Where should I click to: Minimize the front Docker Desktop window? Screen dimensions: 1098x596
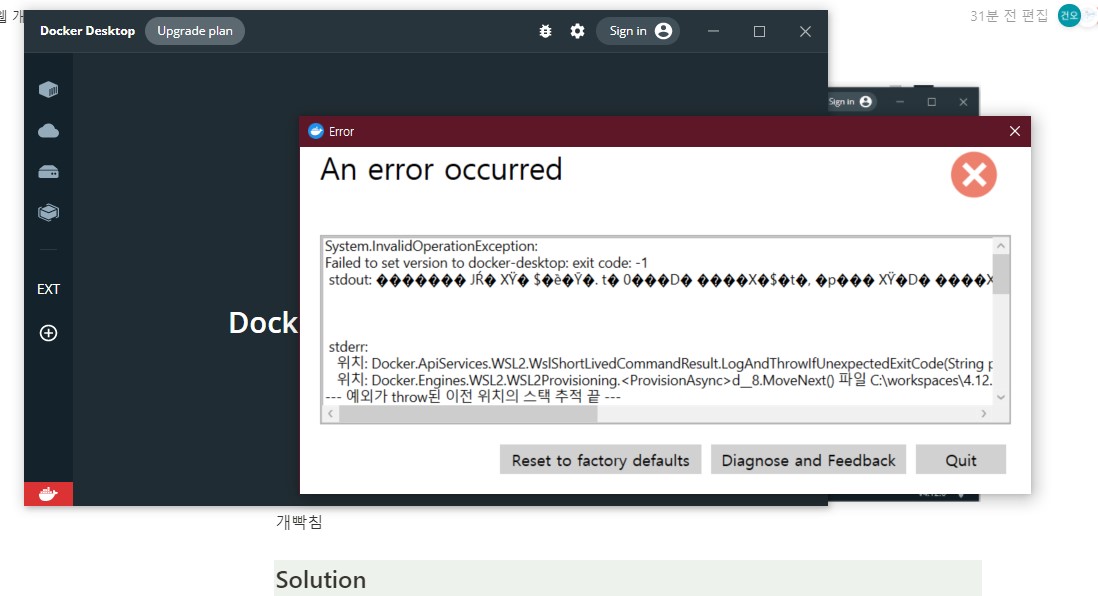[x=713, y=31]
